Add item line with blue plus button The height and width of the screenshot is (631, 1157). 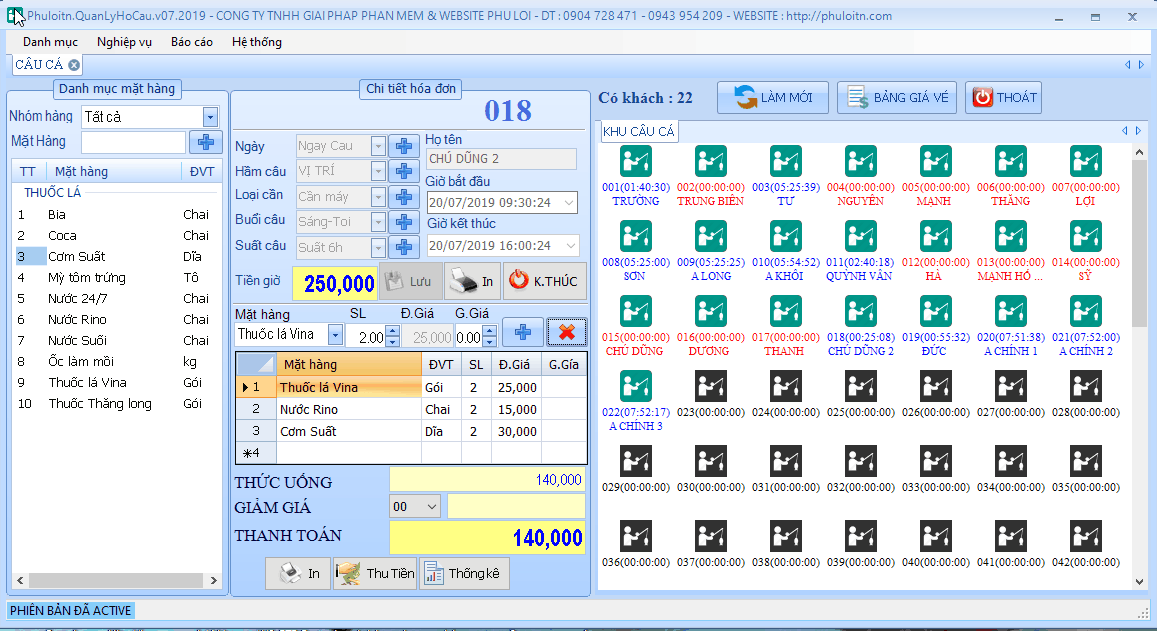(522, 333)
